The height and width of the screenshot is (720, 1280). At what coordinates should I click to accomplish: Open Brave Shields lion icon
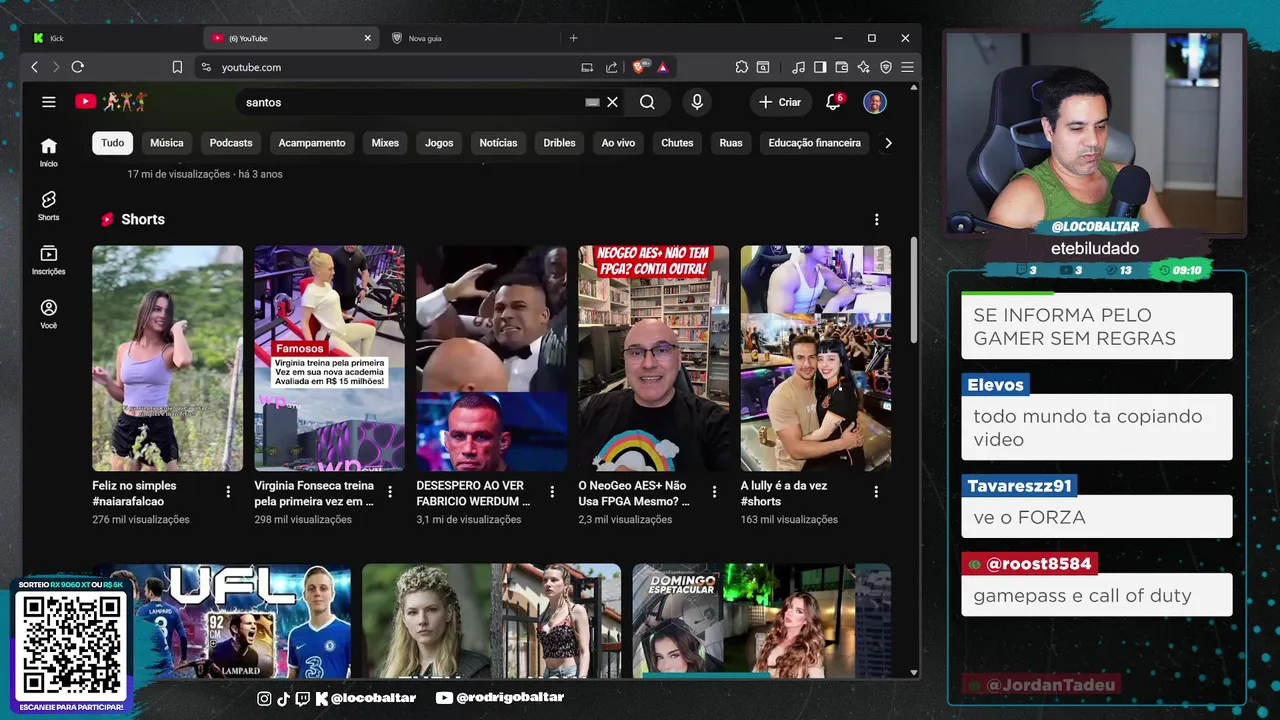(639, 67)
